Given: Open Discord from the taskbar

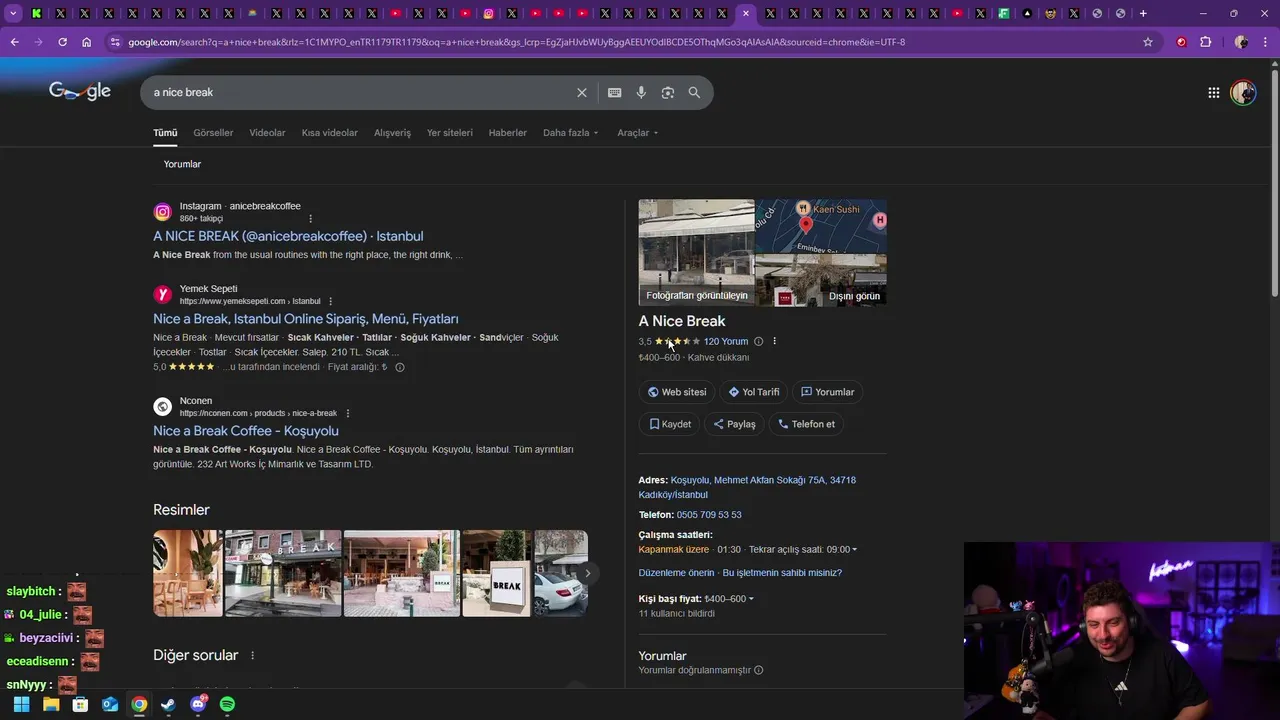Looking at the screenshot, I should tap(198, 704).
